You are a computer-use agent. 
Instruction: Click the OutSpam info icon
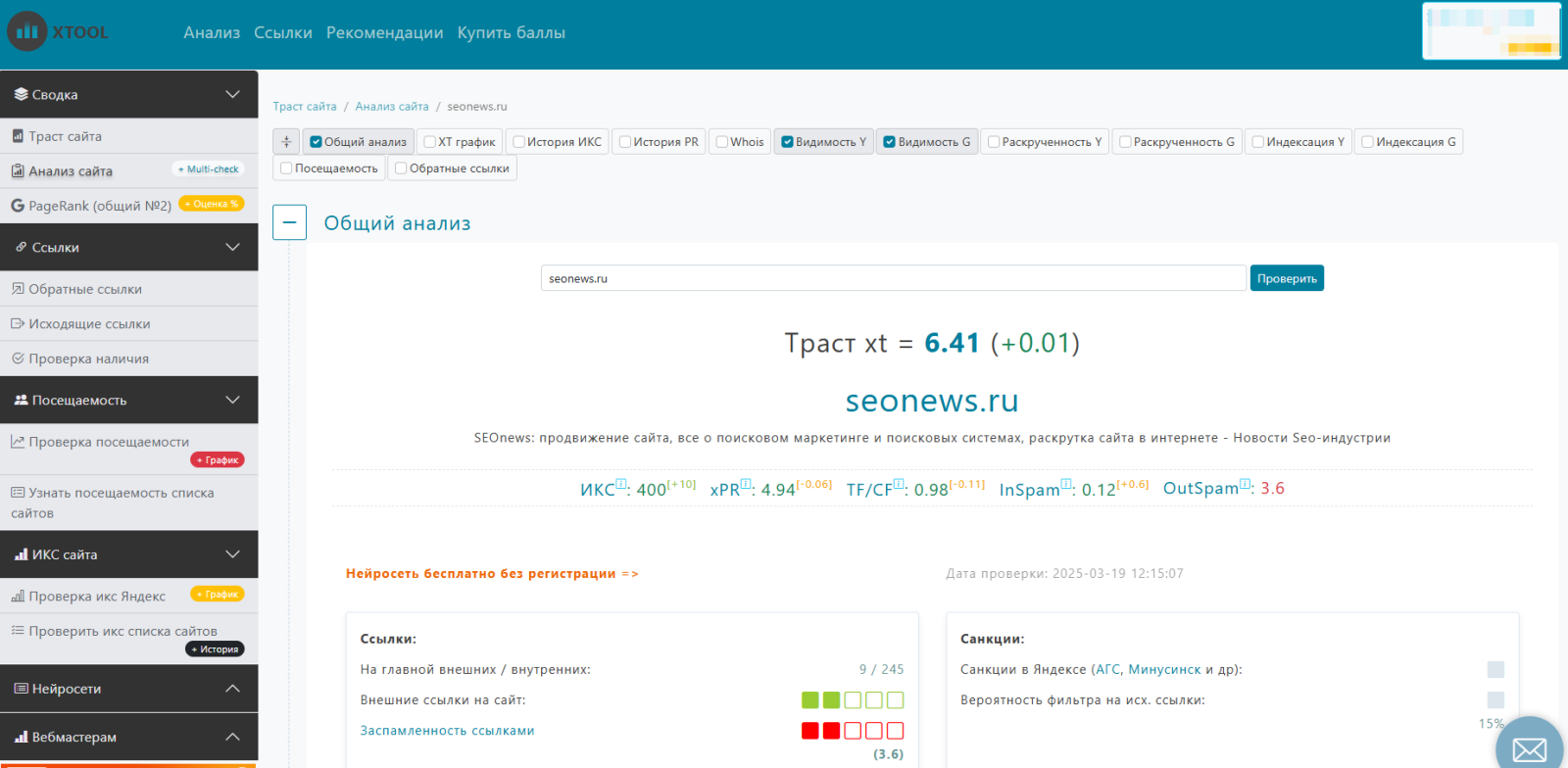point(1246,483)
